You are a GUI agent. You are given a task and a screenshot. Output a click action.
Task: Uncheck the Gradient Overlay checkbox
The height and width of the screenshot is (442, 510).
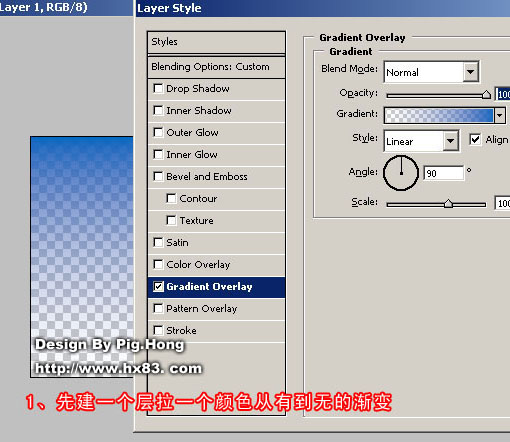[x=158, y=286]
